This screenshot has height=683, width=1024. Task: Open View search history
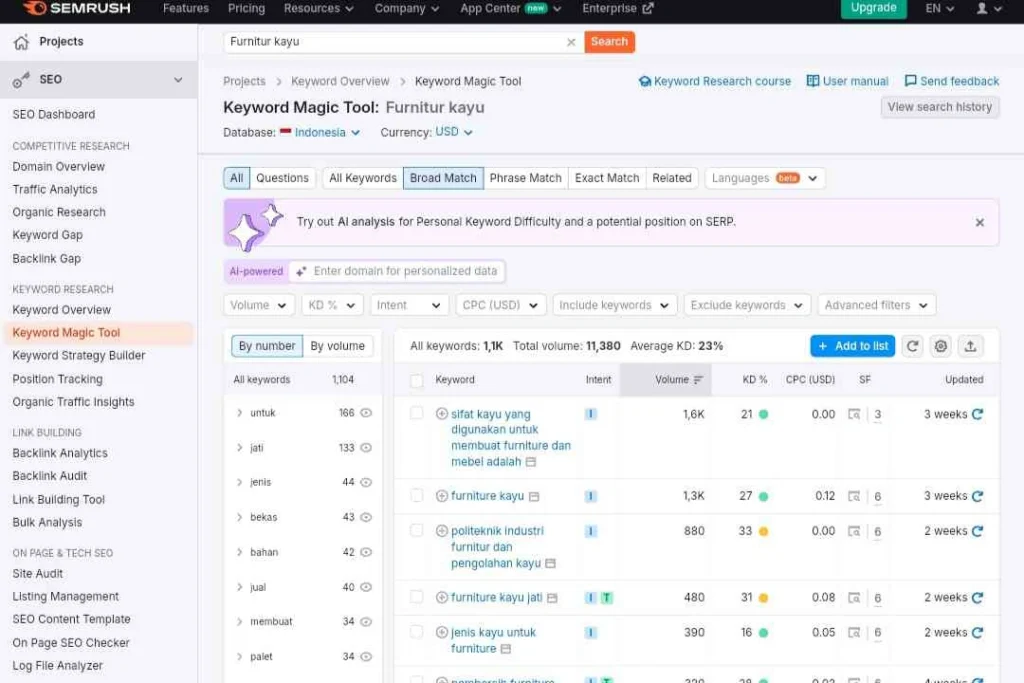[x=940, y=107]
